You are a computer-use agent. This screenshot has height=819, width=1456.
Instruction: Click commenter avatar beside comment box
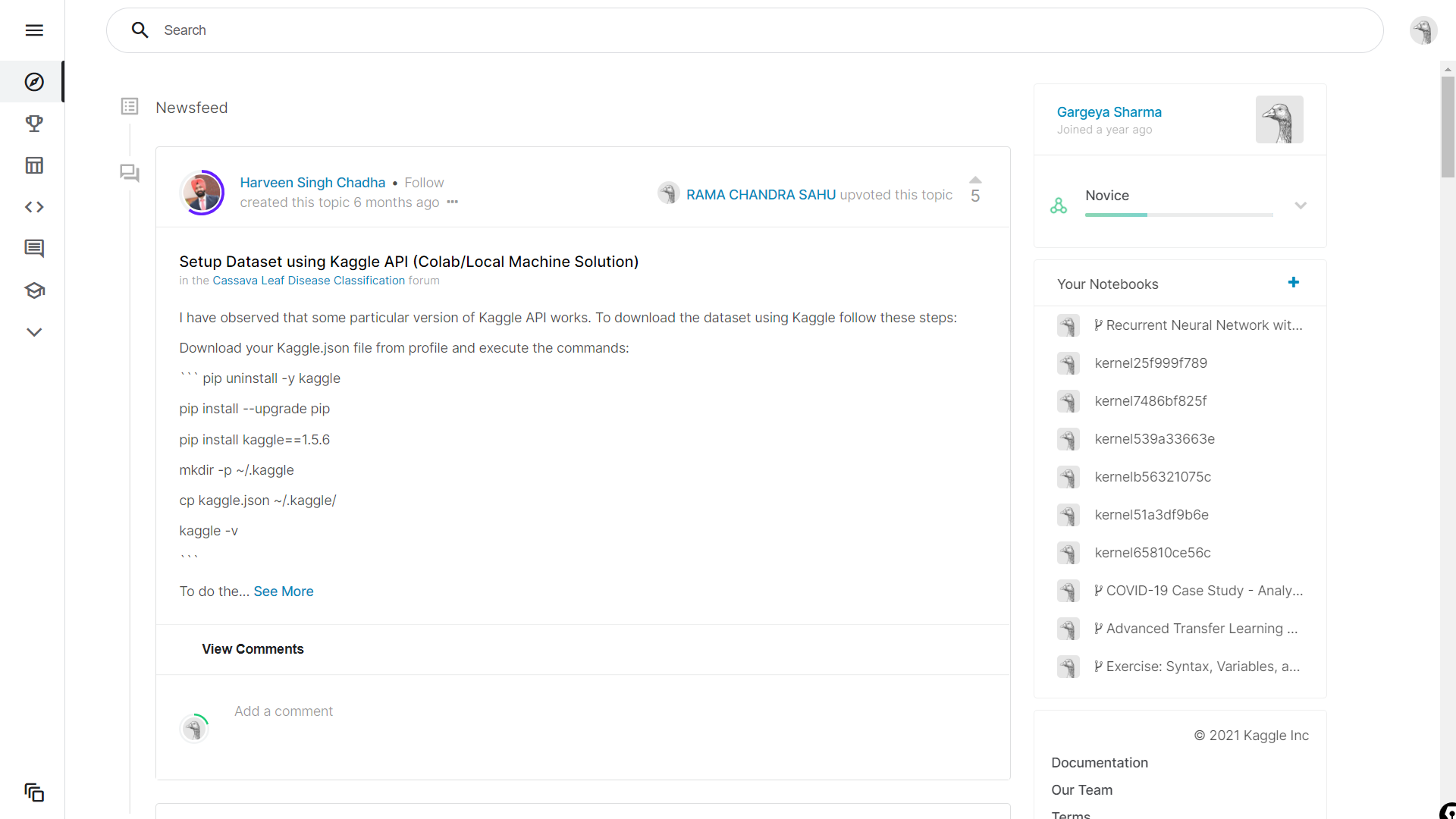[195, 728]
